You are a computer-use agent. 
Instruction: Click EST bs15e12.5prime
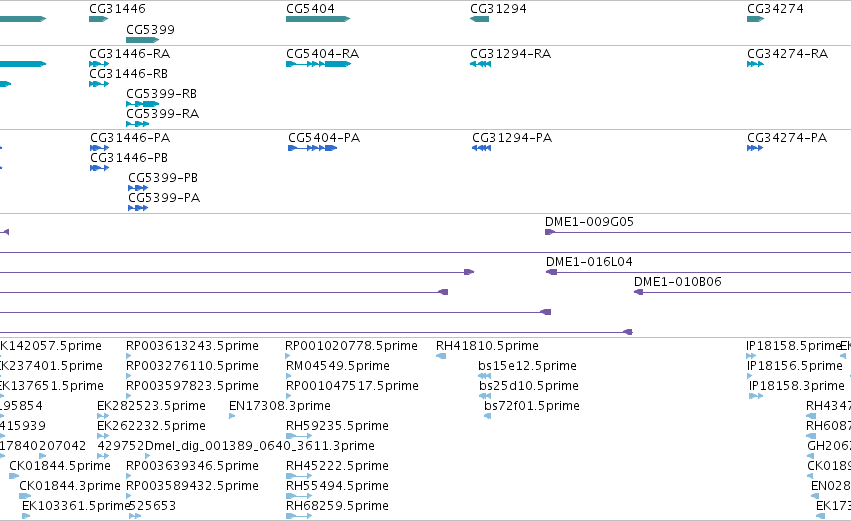coord(528,366)
